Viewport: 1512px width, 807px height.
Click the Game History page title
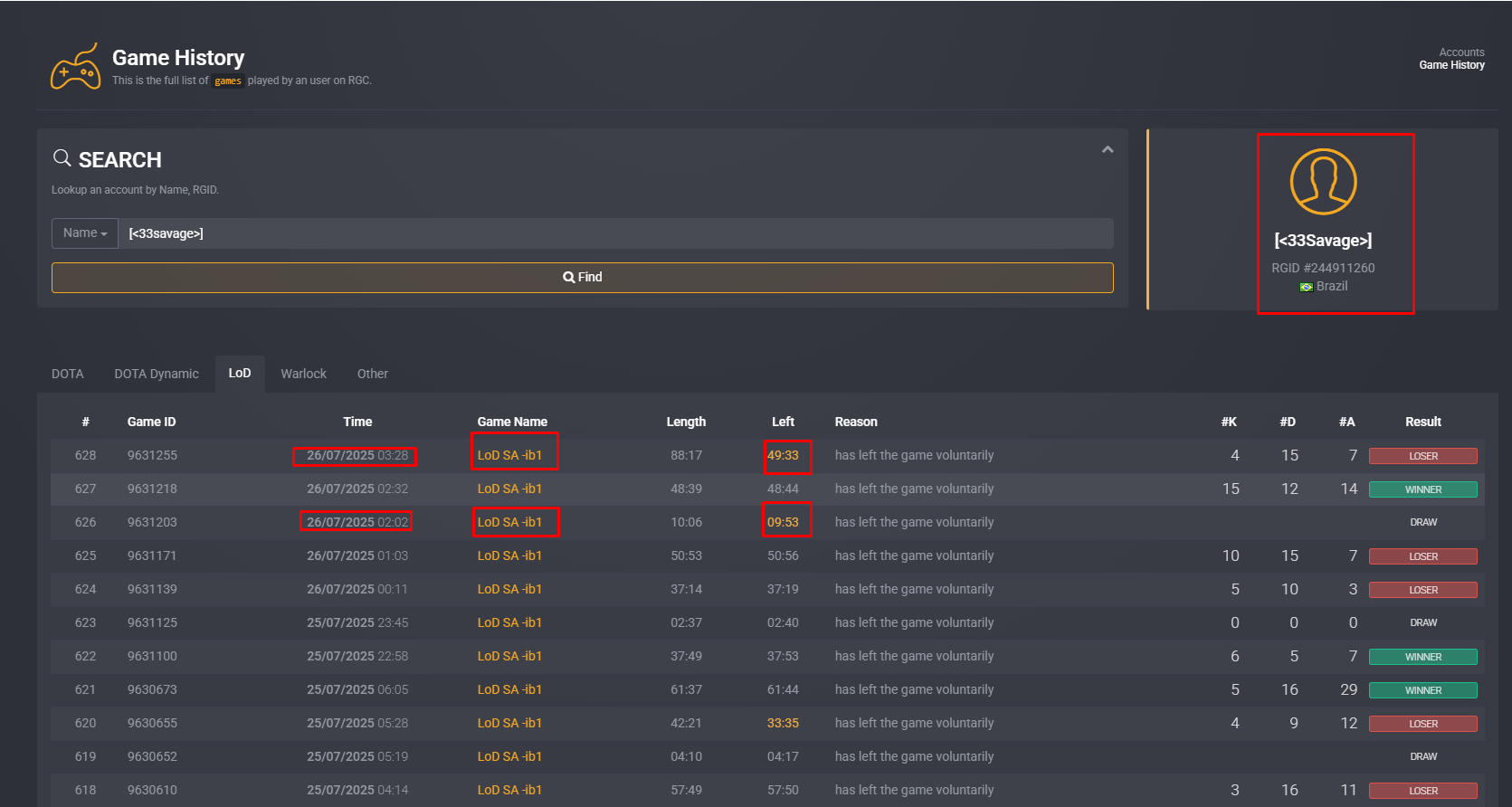click(x=178, y=58)
